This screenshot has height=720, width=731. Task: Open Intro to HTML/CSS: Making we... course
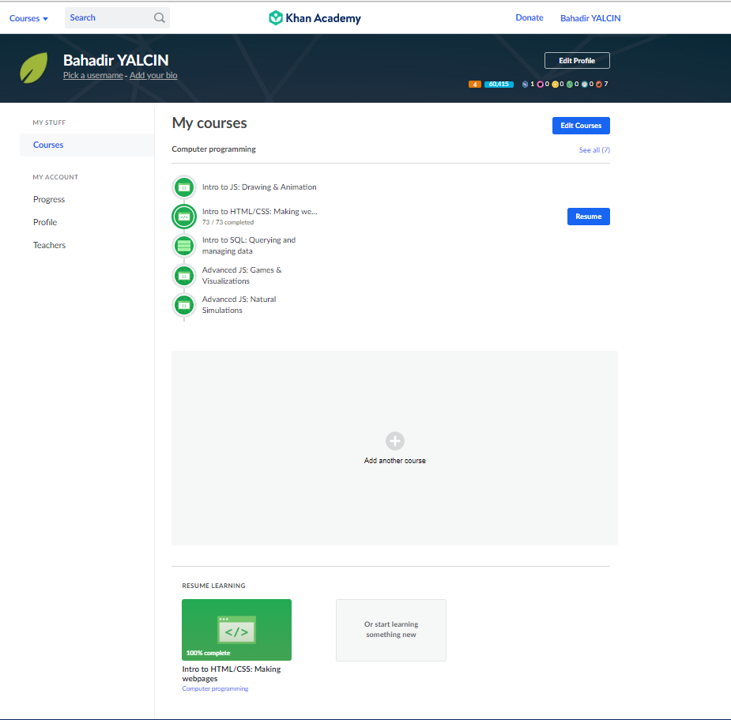[260, 212]
